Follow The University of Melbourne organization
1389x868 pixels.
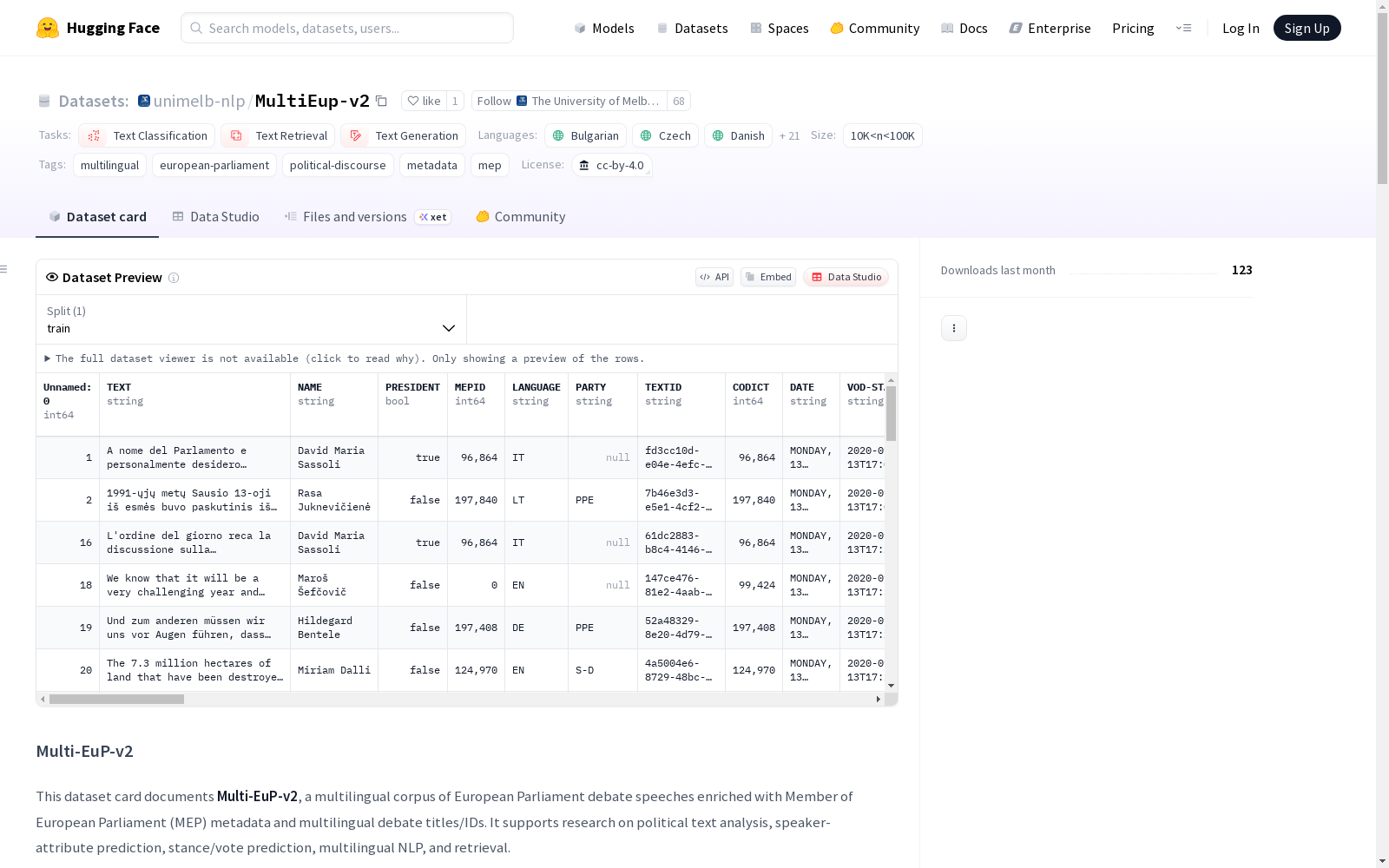[x=569, y=101]
